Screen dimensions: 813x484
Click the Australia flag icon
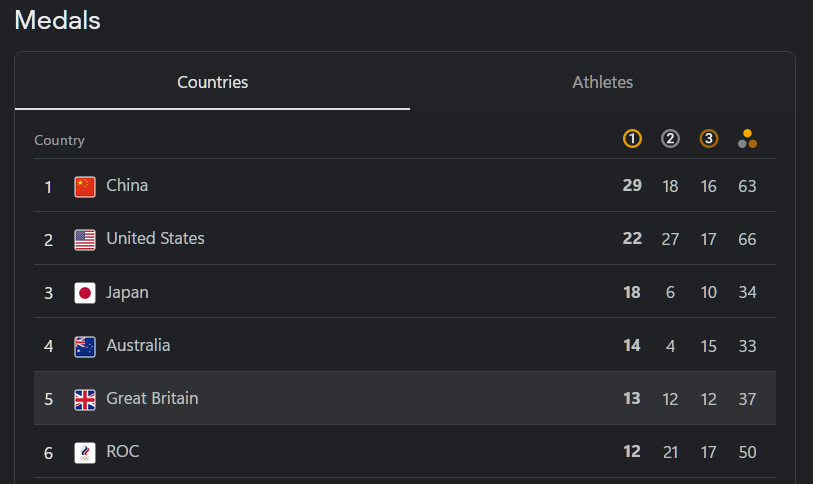coord(85,347)
